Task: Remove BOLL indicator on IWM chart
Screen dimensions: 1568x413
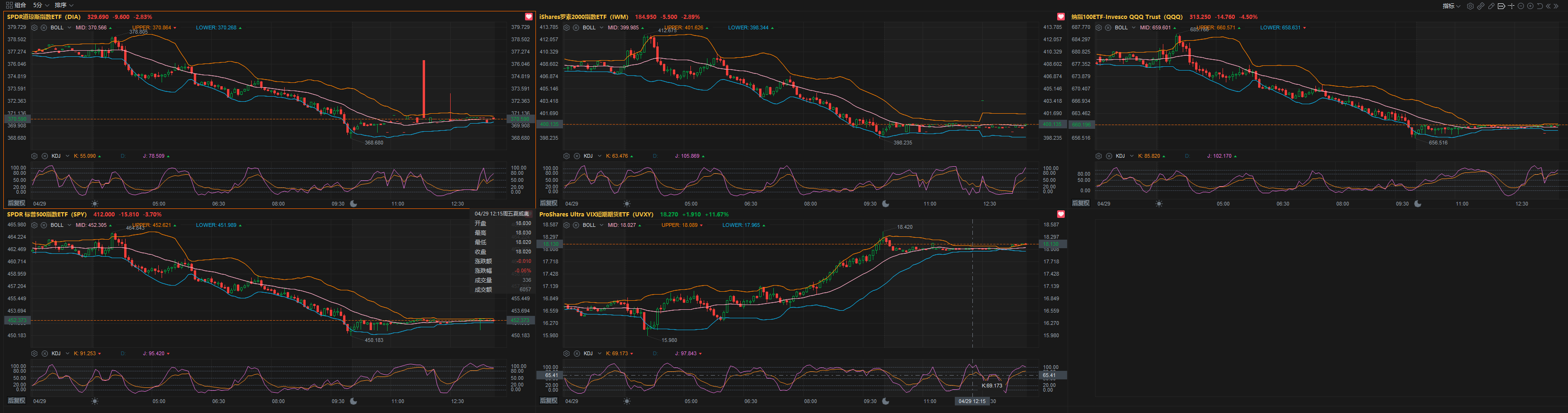Action: (x=576, y=27)
